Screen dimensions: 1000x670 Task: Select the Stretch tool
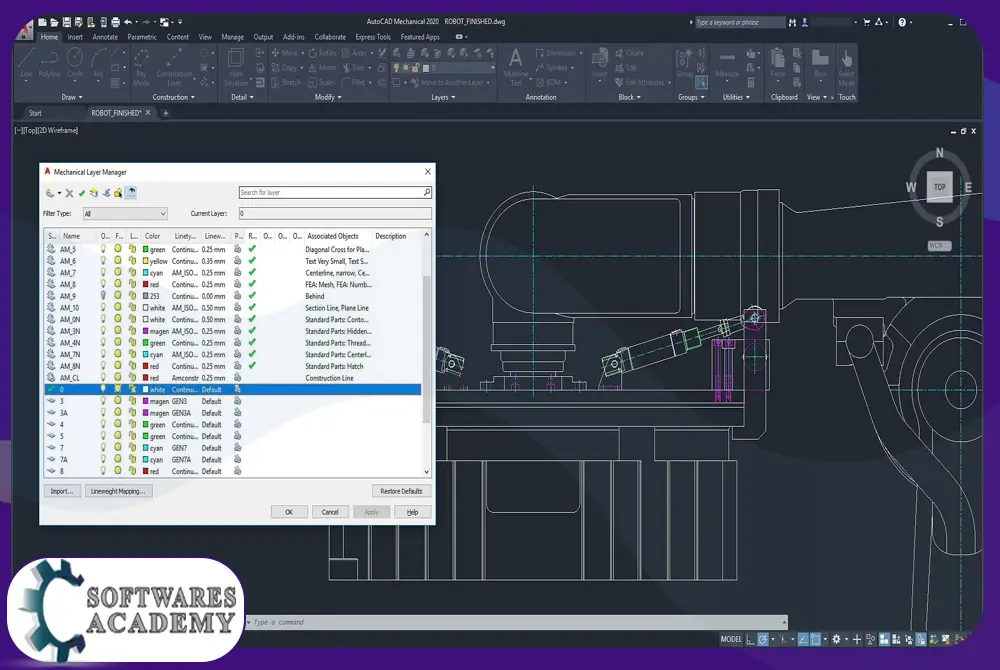click(x=286, y=82)
